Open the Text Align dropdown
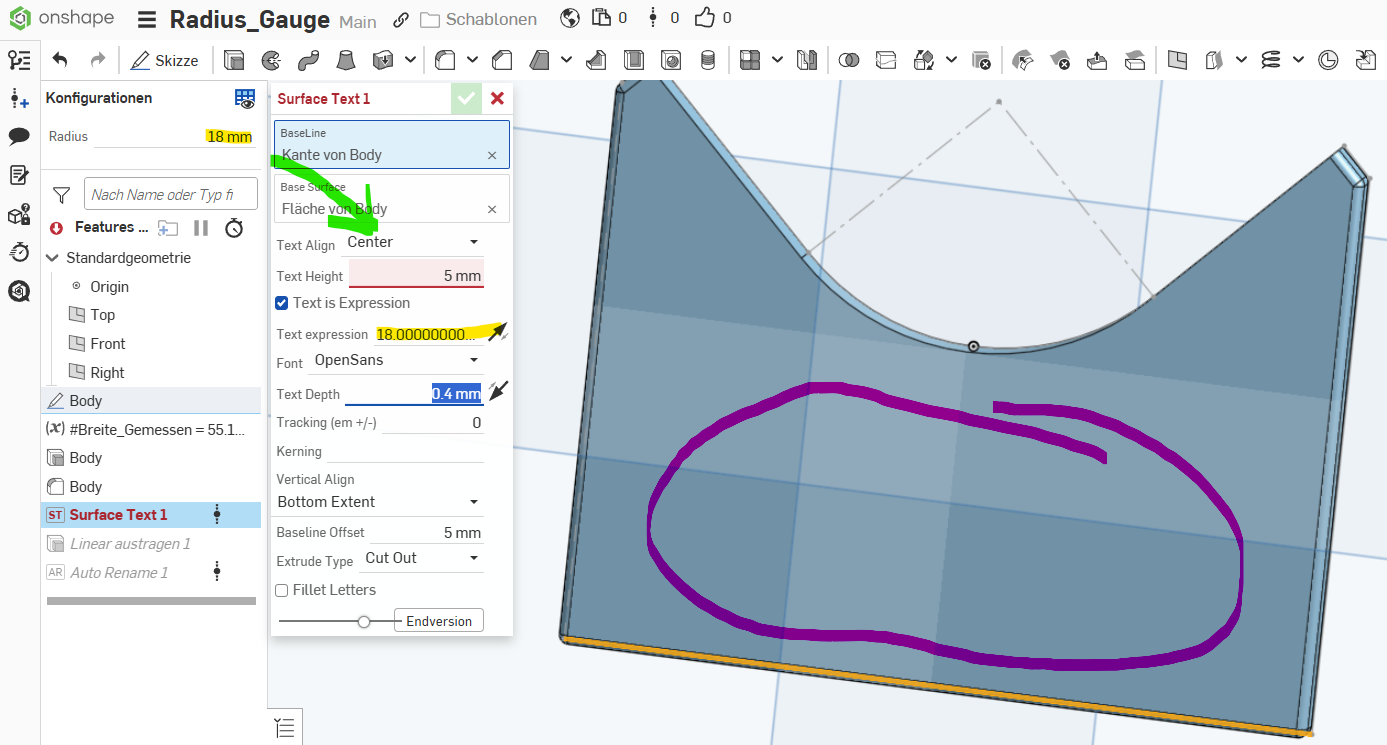 [413, 242]
